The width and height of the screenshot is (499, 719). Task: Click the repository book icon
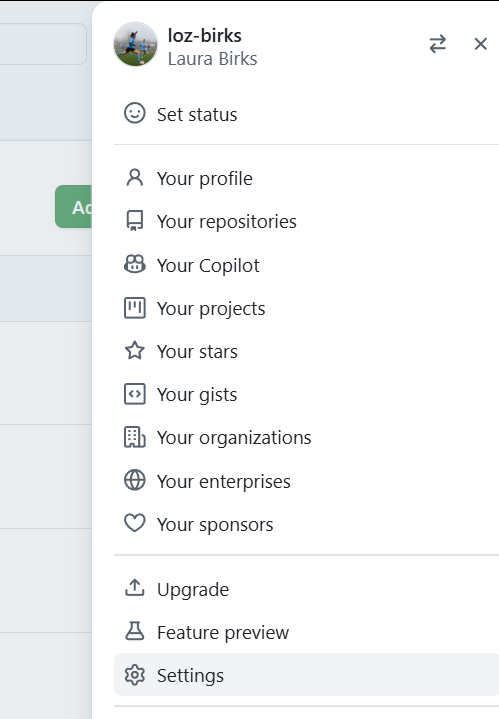[135, 221]
